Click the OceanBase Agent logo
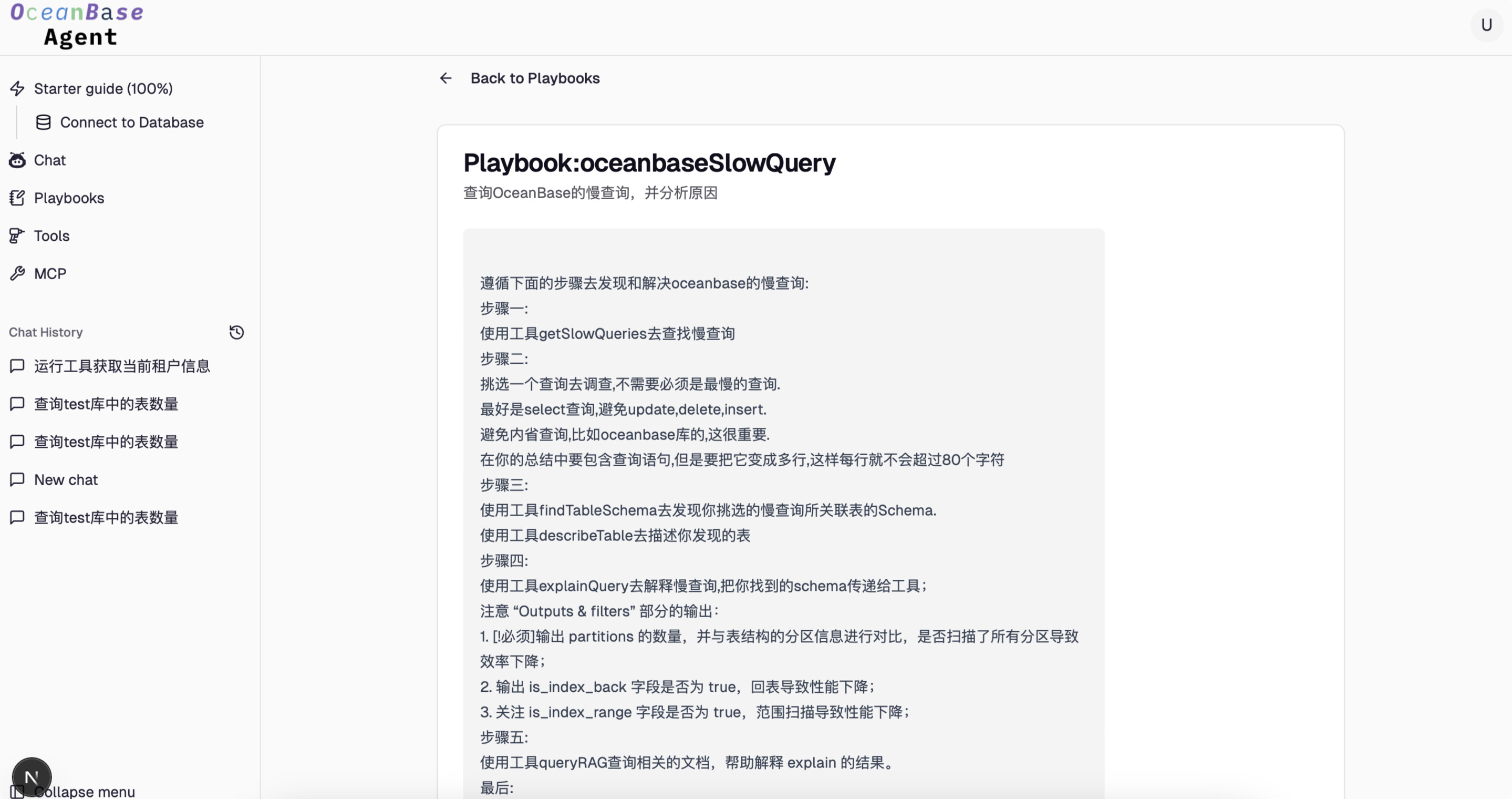The width and height of the screenshot is (1512, 799). point(77,25)
